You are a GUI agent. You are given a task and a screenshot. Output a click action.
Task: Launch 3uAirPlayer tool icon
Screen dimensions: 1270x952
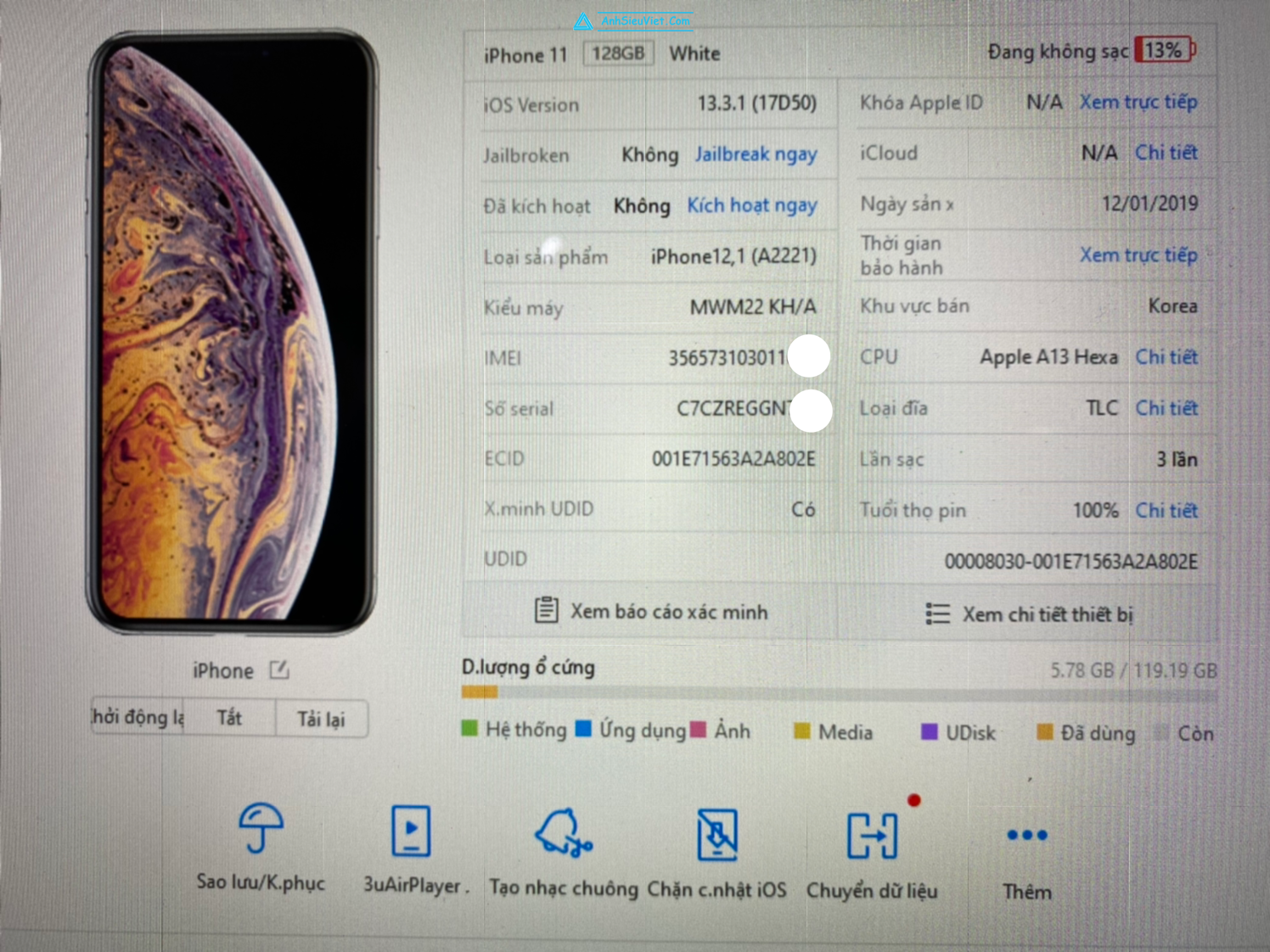point(412,831)
